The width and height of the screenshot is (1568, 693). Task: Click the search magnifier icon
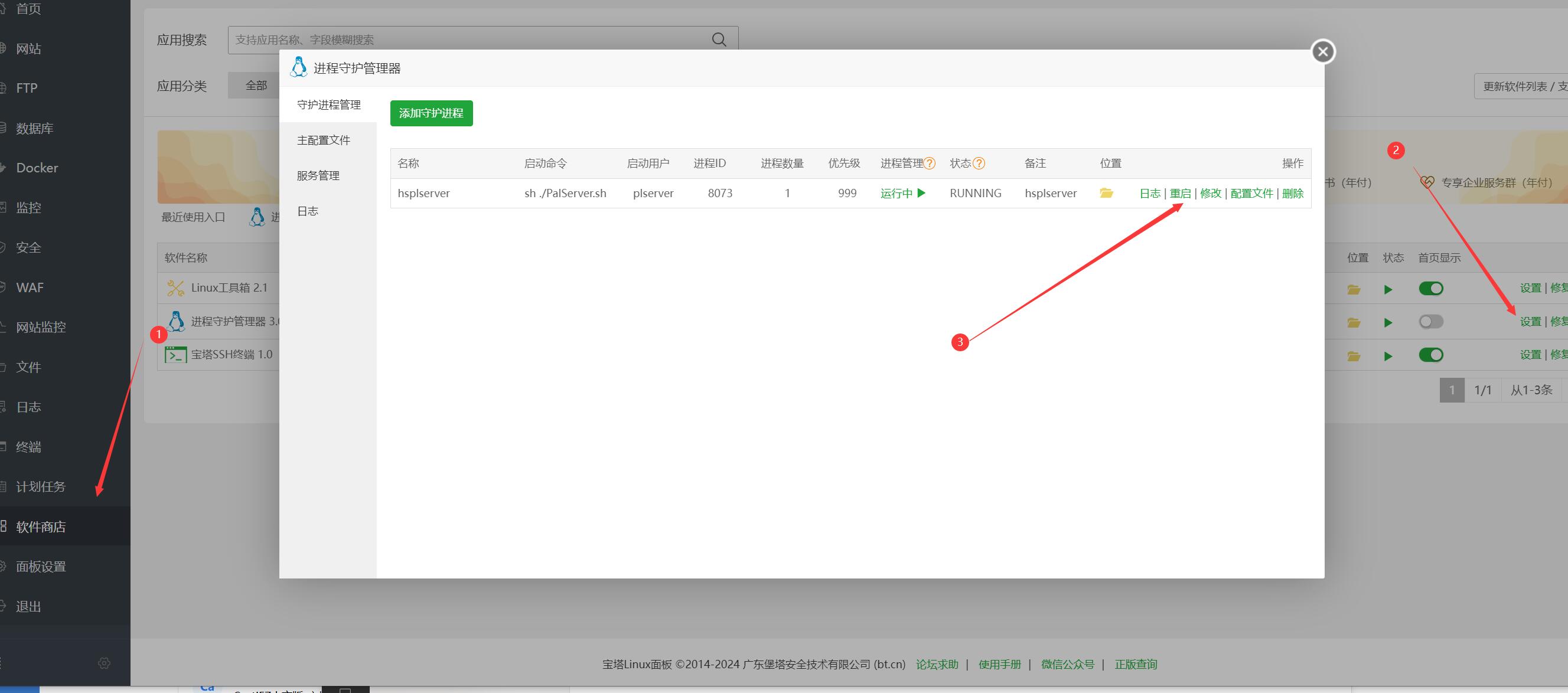(x=719, y=40)
